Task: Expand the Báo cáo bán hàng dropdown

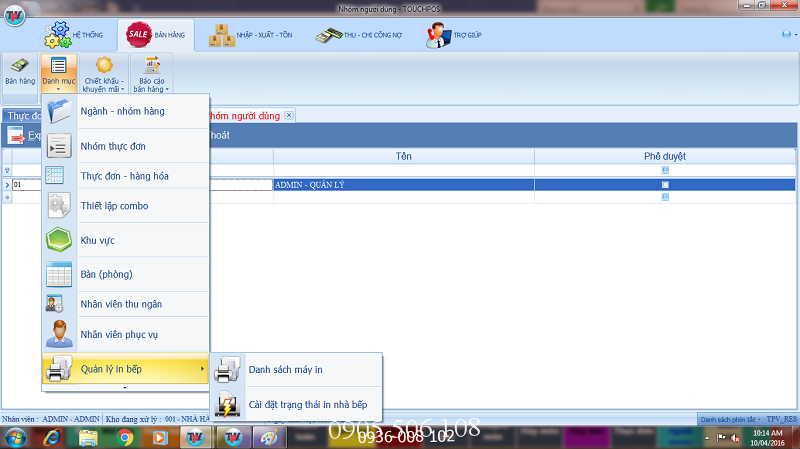Action: point(167,89)
